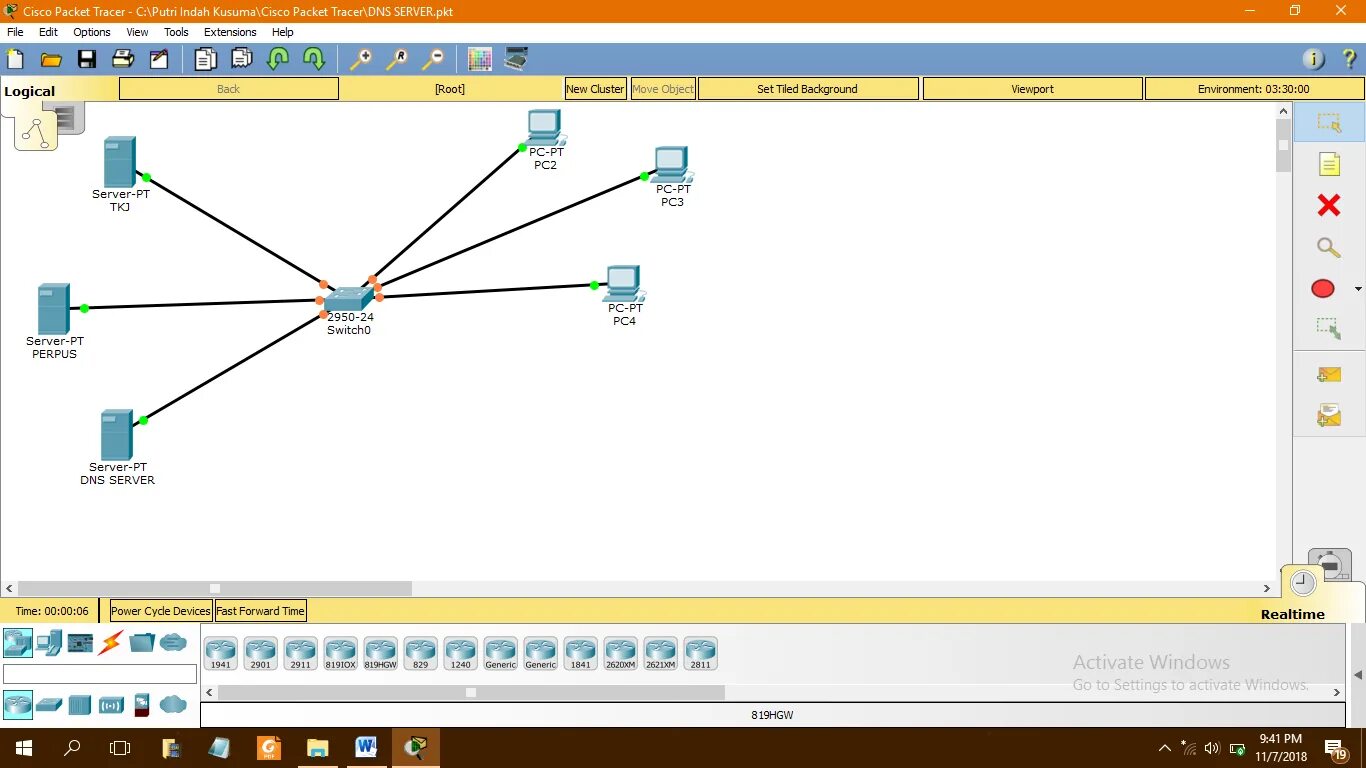Select the Wireless Devices subcategory icon
This screenshot has width=1366, height=768.
(111, 705)
